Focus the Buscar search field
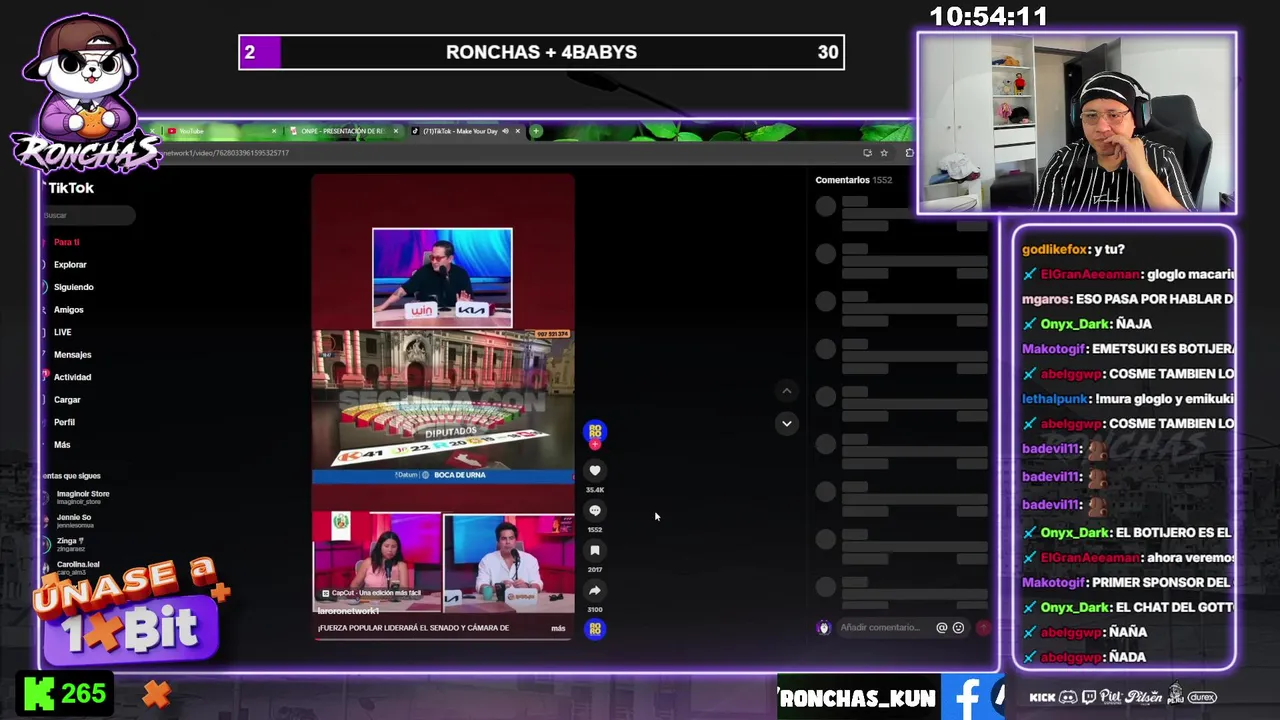The width and height of the screenshot is (1280, 720). click(88, 215)
